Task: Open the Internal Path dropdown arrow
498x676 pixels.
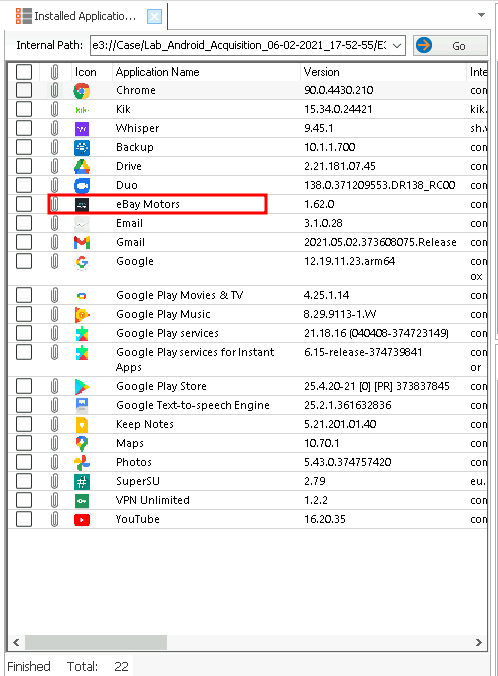Action: [397, 45]
